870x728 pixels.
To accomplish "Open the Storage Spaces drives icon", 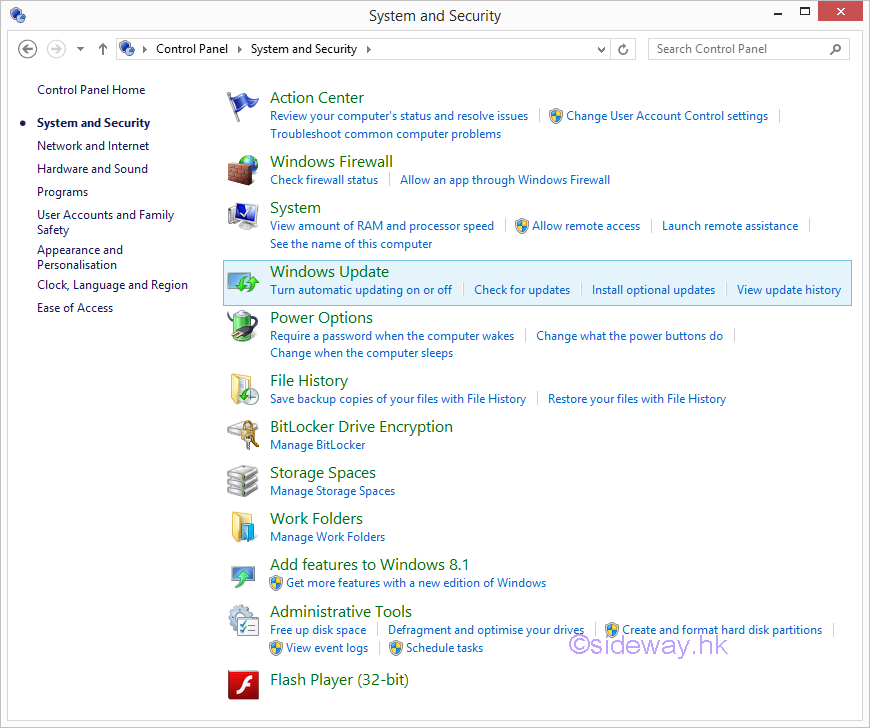I will [242, 481].
